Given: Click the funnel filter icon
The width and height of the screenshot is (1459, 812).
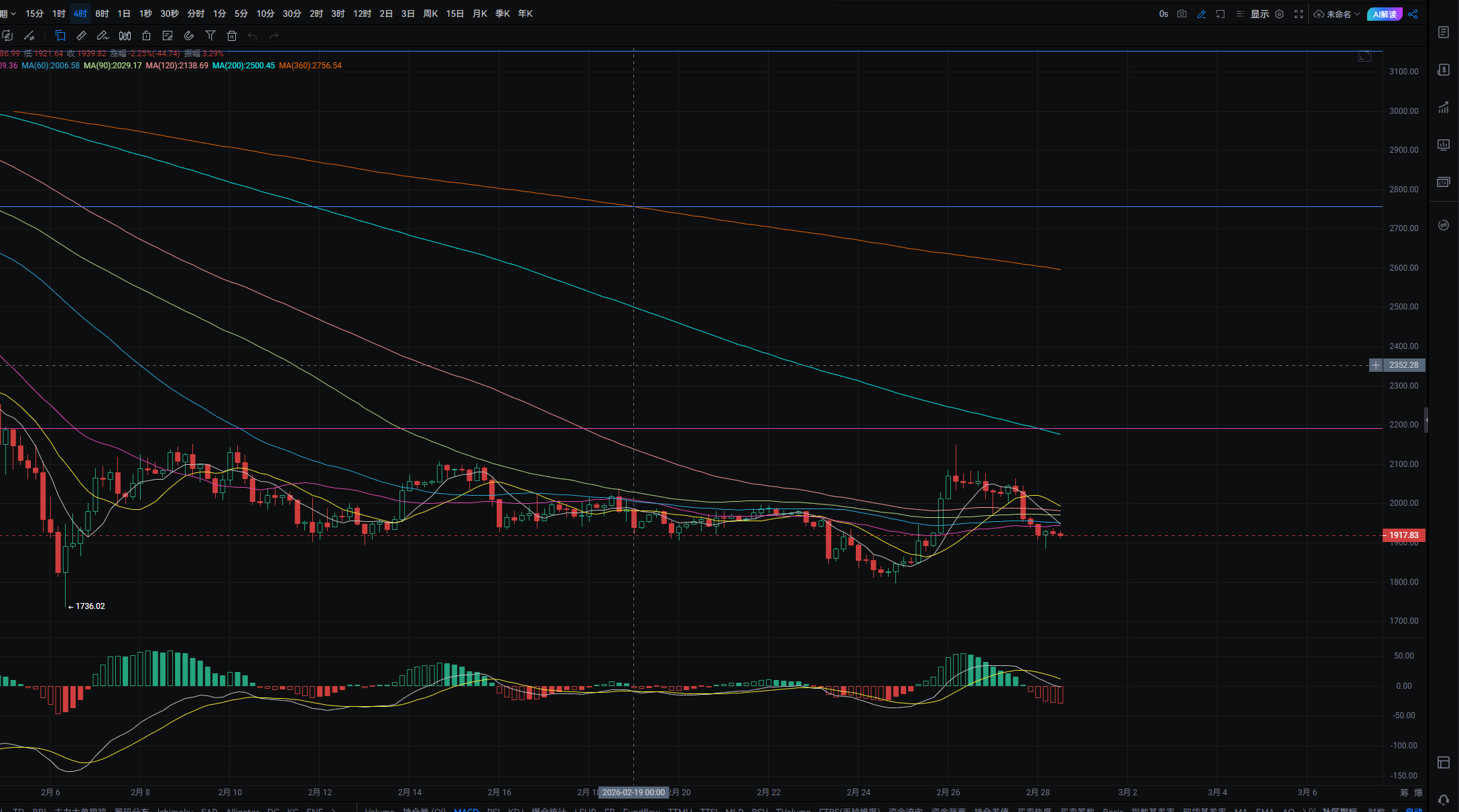Looking at the screenshot, I should [x=210, y=36].
